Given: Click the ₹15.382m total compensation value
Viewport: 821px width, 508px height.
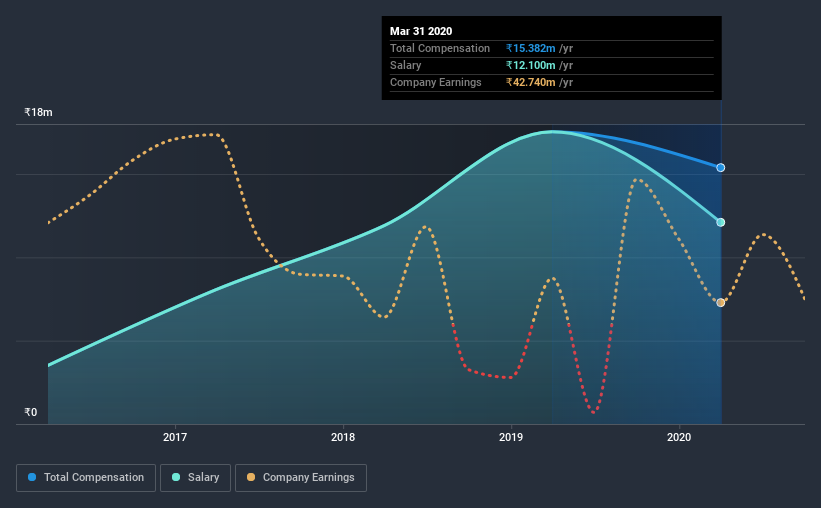Looking at the screenshot, I should [x=530, y=48].
